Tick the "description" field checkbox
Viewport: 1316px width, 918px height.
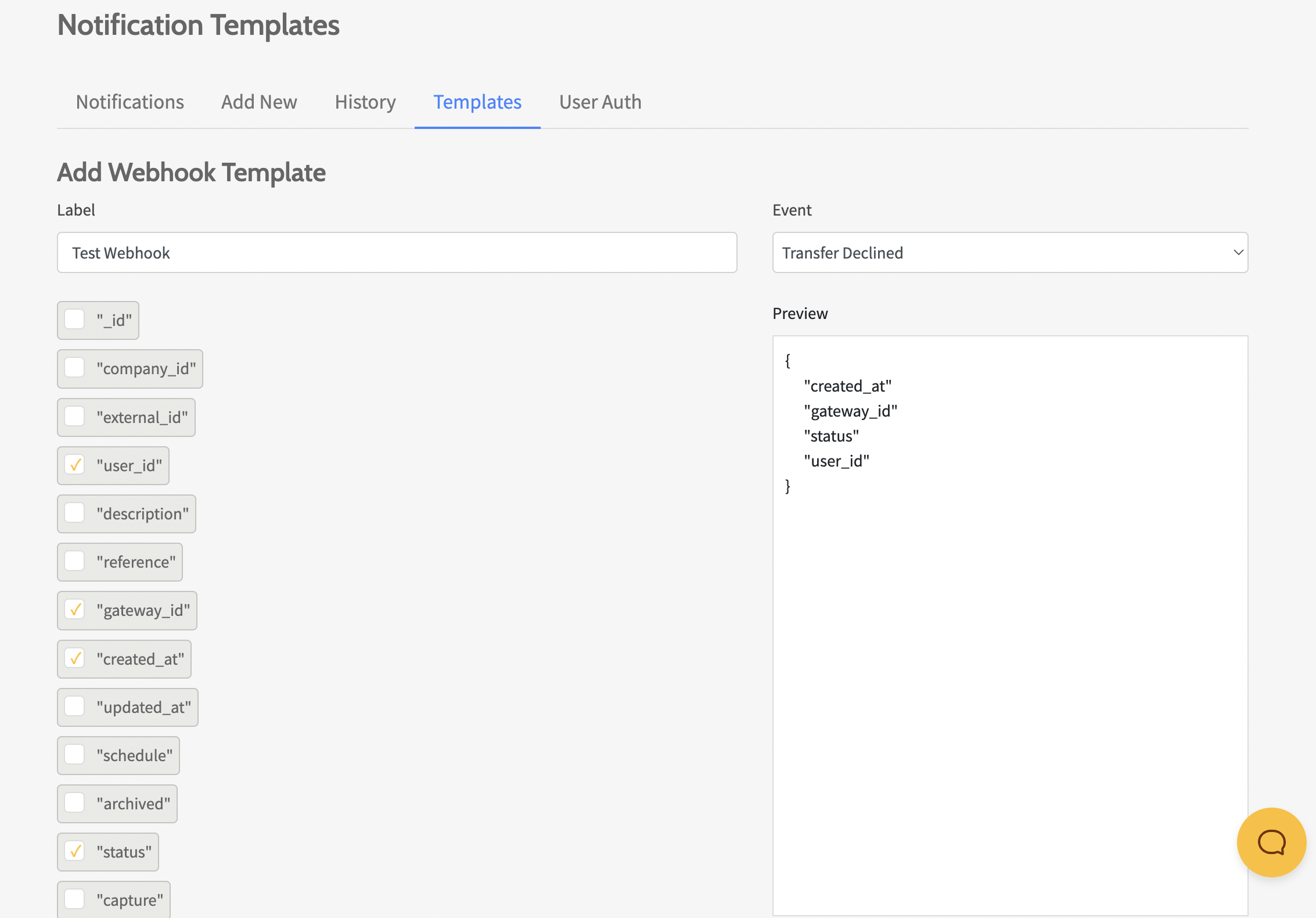[75, 514]
